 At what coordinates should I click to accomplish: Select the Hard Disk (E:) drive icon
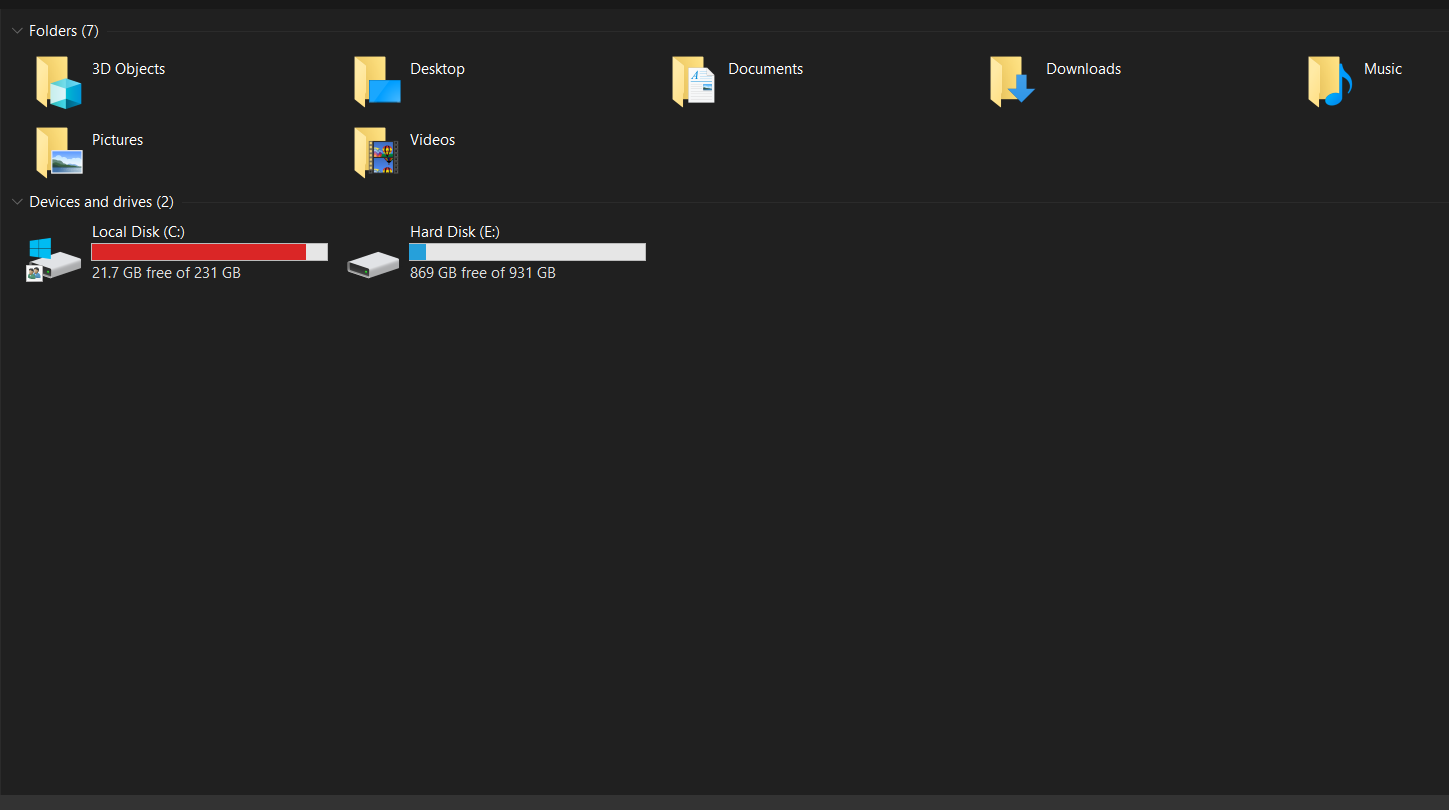click(x=373, y=264)
